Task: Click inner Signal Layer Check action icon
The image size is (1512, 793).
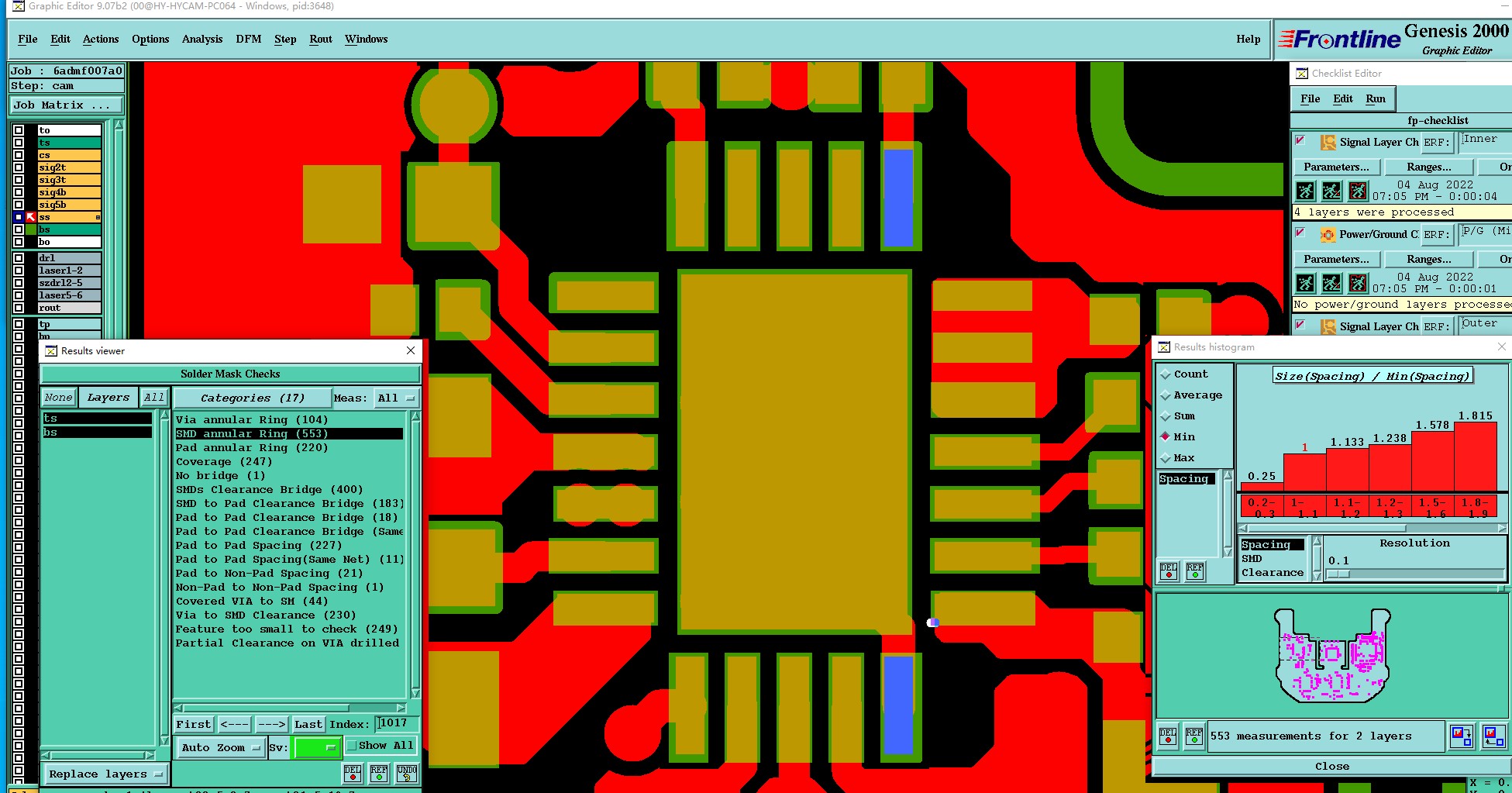Action: pyautogui.click(x=1328, y=142)
